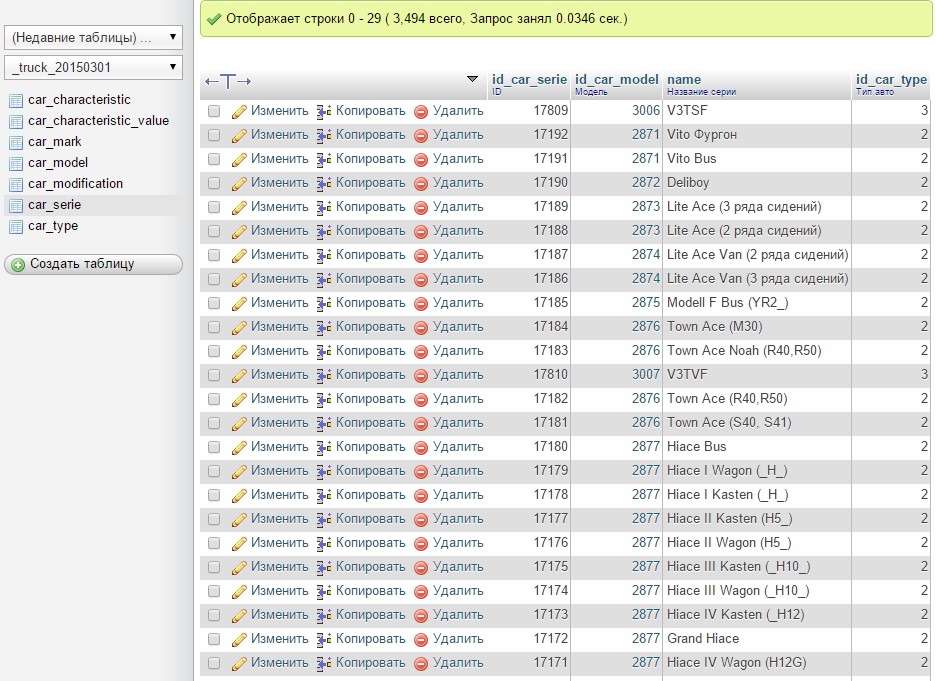Click the table icon next to car_type

[x=16, y=227]
